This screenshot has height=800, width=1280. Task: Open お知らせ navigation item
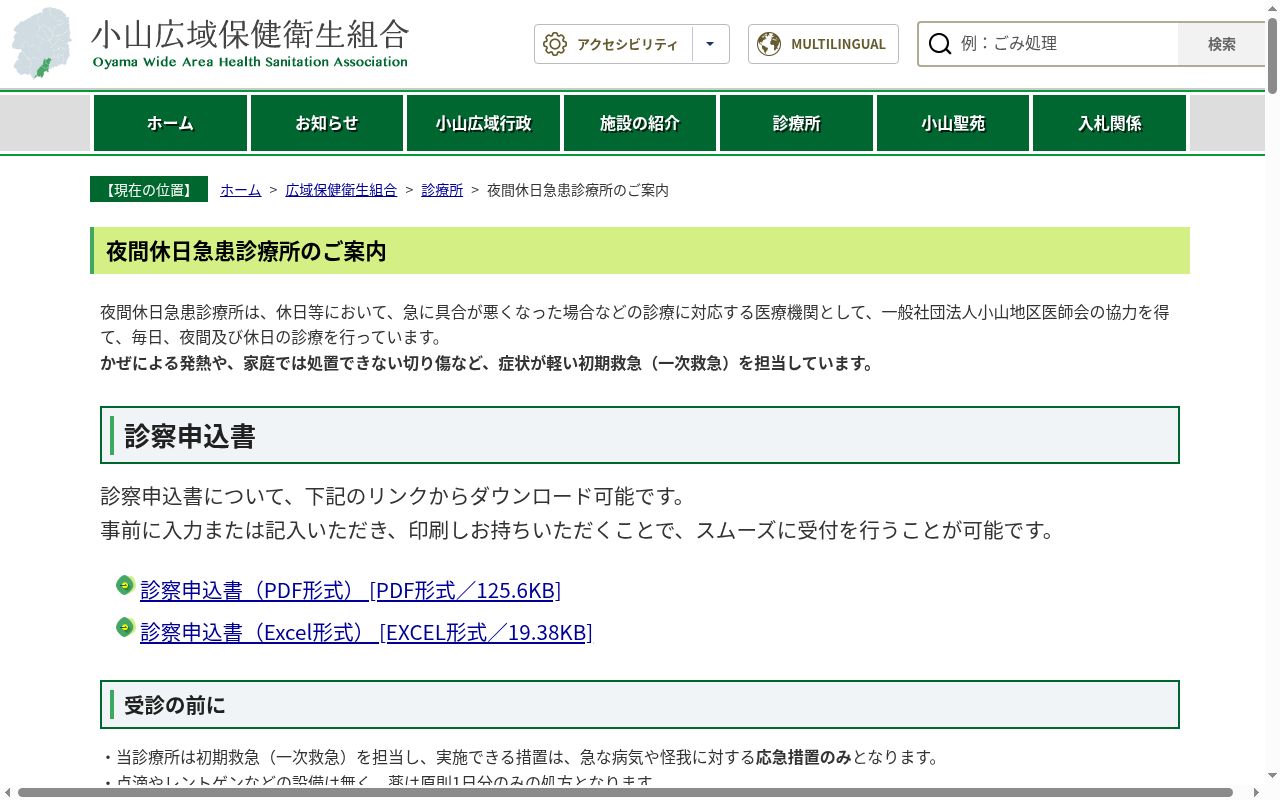(x=327, y=123)
